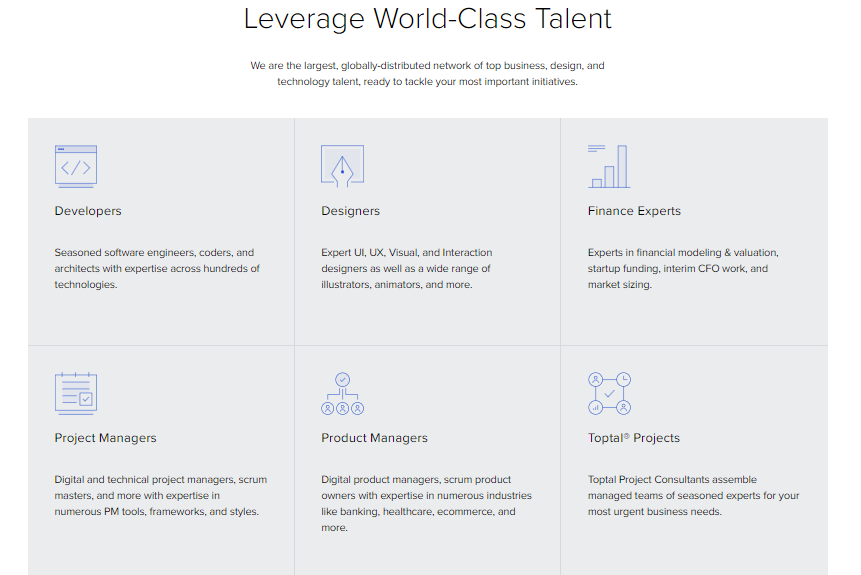The width and height of the screenshot is (861, 575).
Task: Select the Product Managers description about industries
Action: pyautogui.click(x=427, y=504)
